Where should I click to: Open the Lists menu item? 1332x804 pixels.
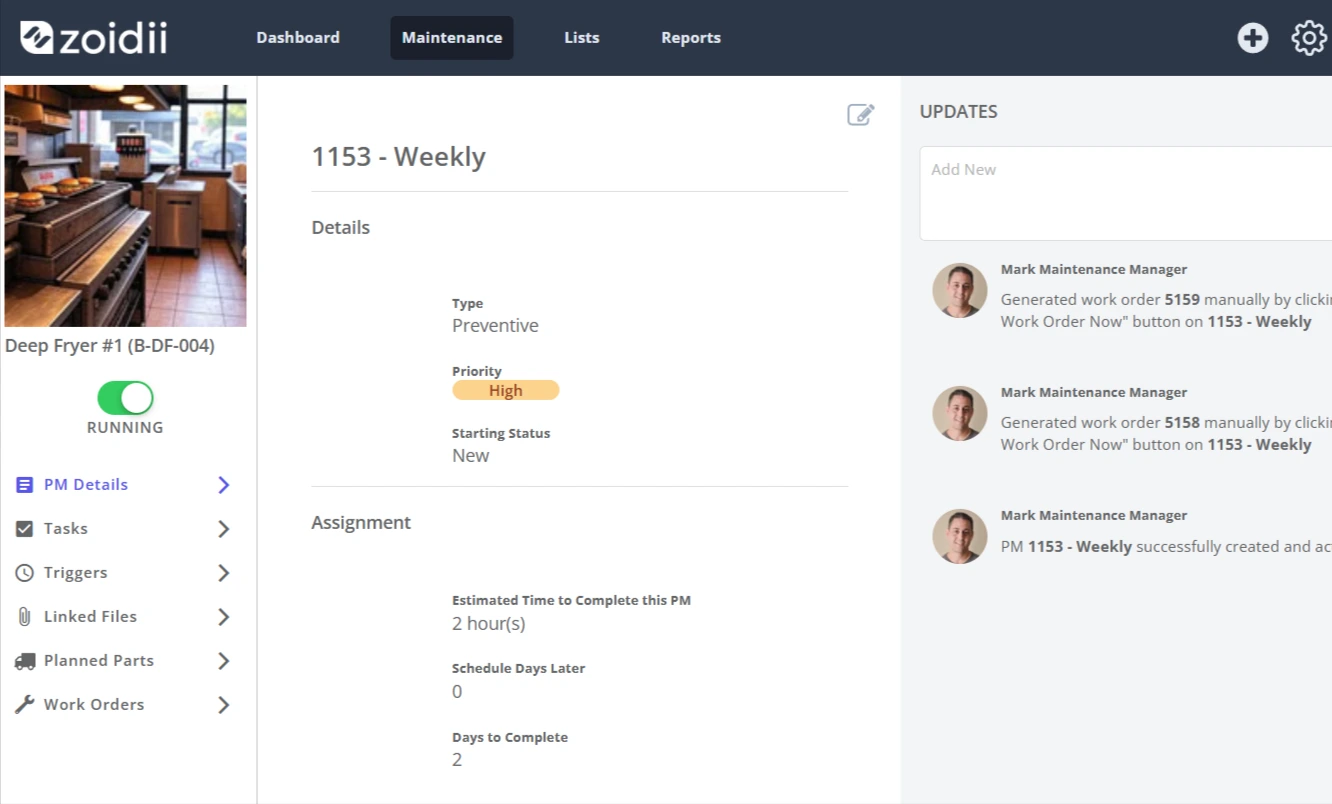point(582,38)
